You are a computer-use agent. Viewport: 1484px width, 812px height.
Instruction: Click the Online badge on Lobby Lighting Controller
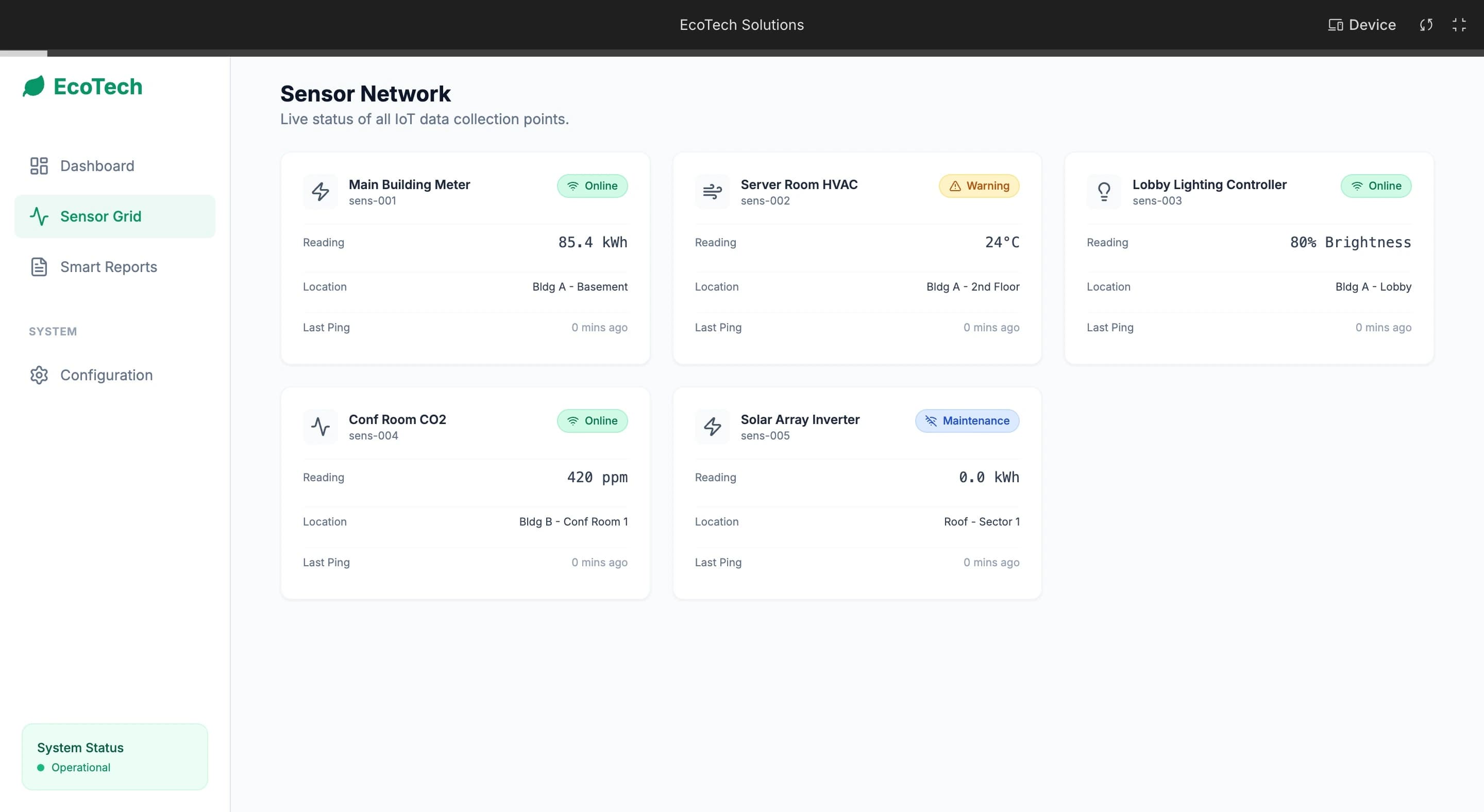(1376, 186)
